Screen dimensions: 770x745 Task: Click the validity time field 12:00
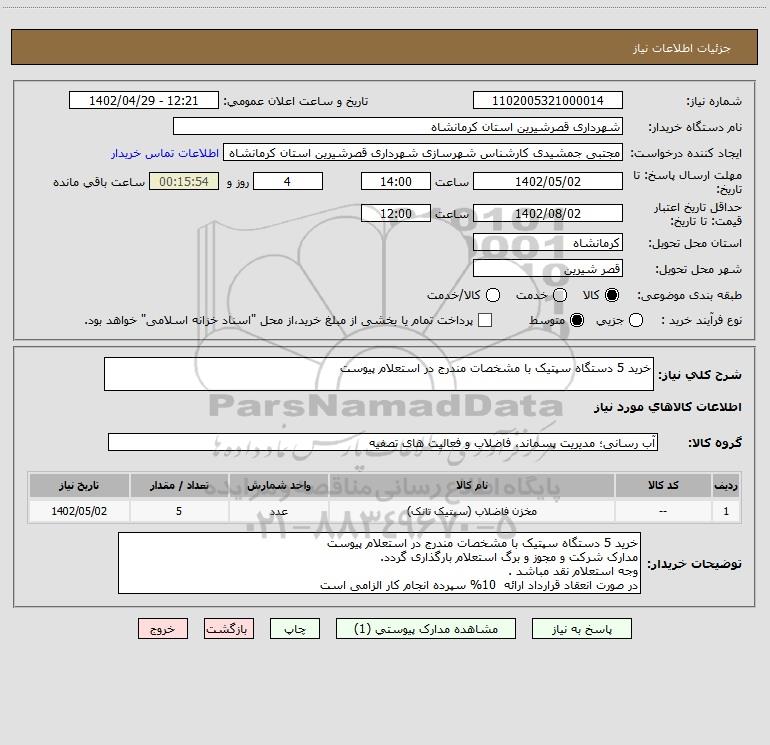[x=396, y=213]
